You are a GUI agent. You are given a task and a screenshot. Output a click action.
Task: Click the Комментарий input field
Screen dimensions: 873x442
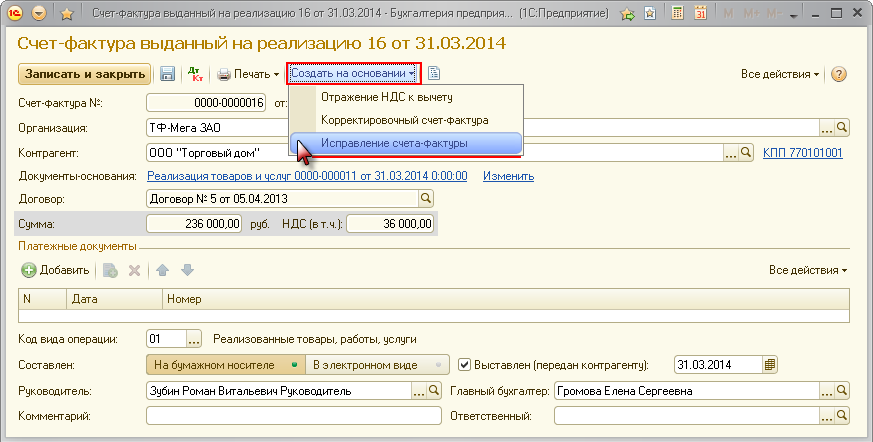click(x=294, y=416)
